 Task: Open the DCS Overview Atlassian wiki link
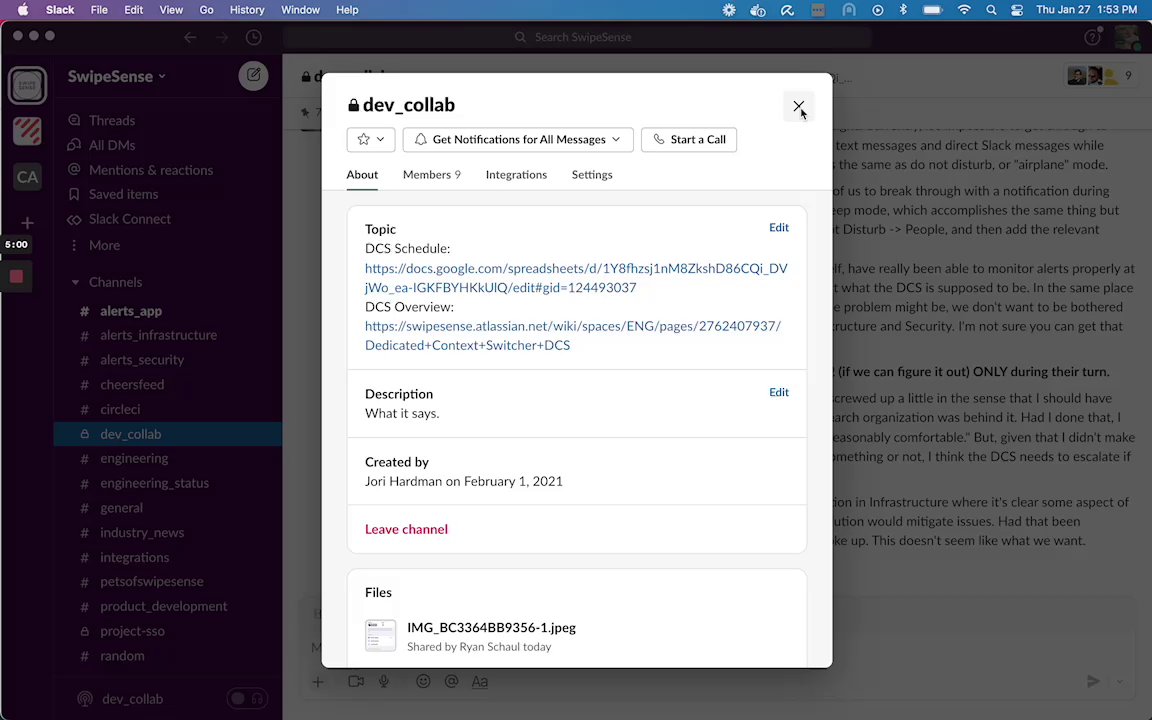point(573,335)
